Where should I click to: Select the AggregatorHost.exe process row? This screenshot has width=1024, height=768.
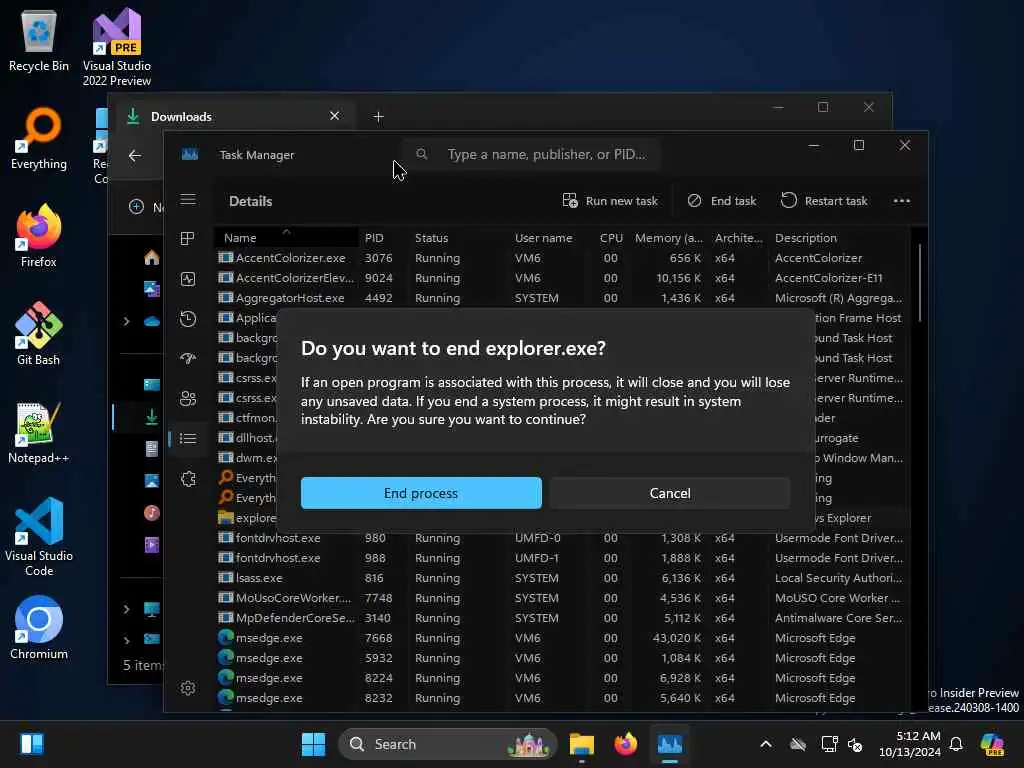562,298
